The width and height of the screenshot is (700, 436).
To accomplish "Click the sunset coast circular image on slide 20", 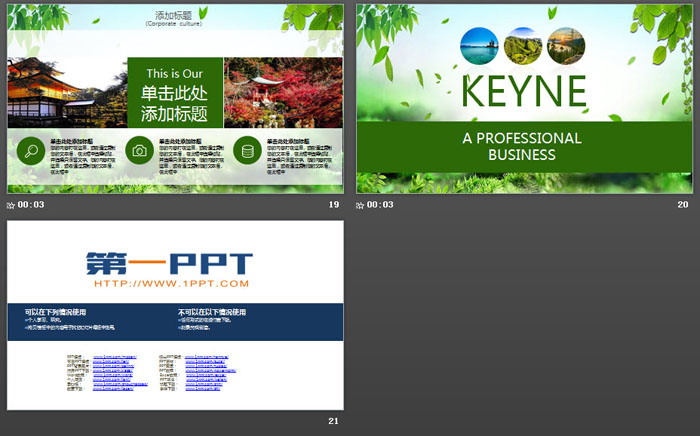I will click(563, 45).
